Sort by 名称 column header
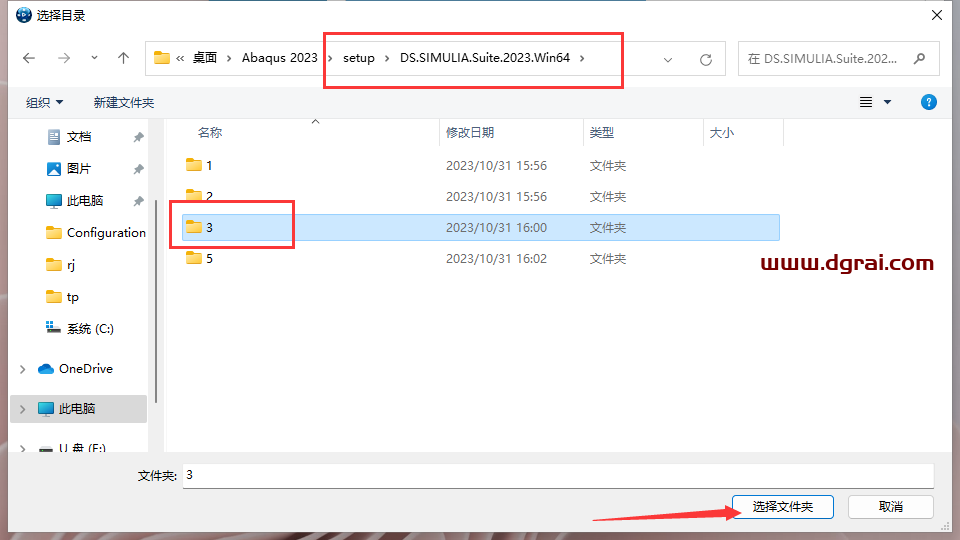Viewport: 960px width, 540px height. click(209, 132)
